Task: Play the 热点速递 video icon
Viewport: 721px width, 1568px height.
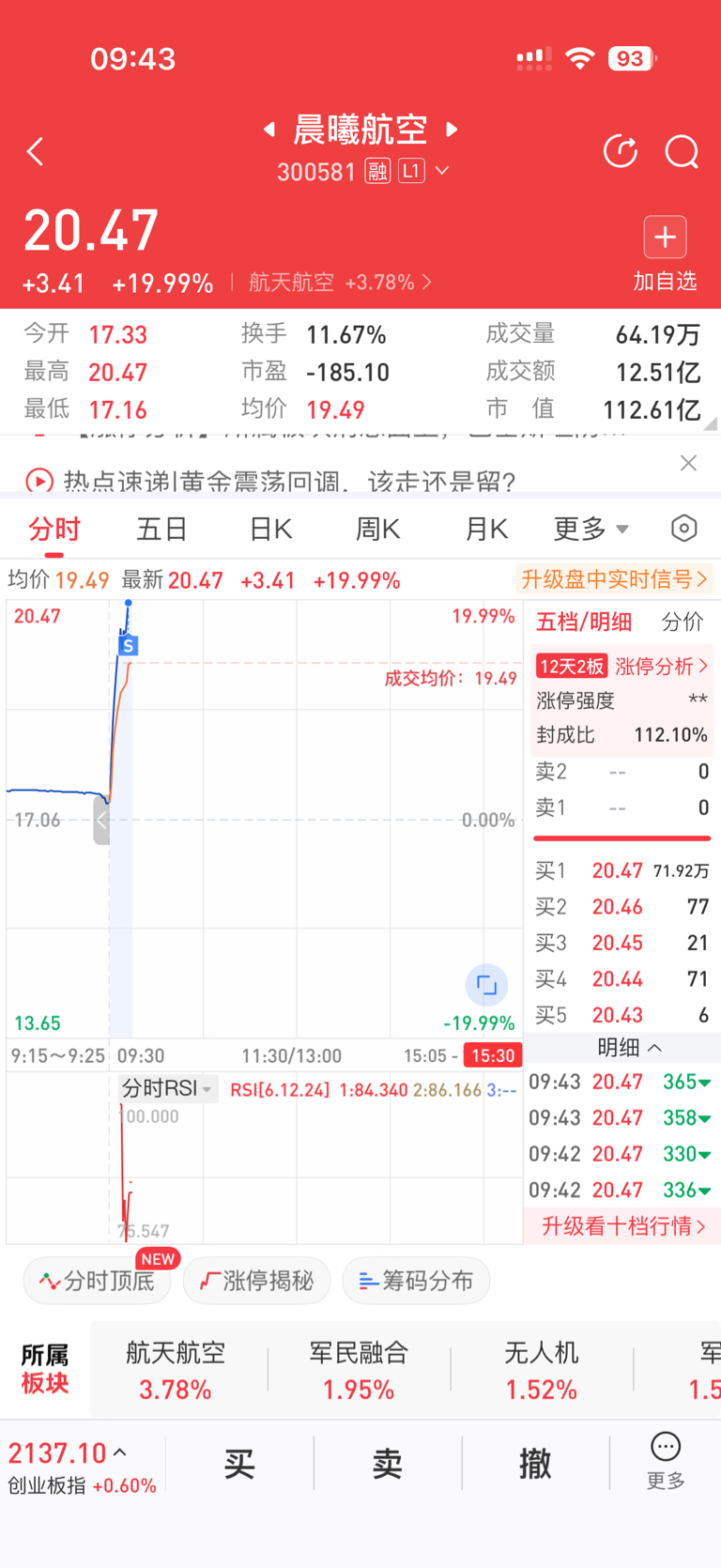Action: click(39, 482)
